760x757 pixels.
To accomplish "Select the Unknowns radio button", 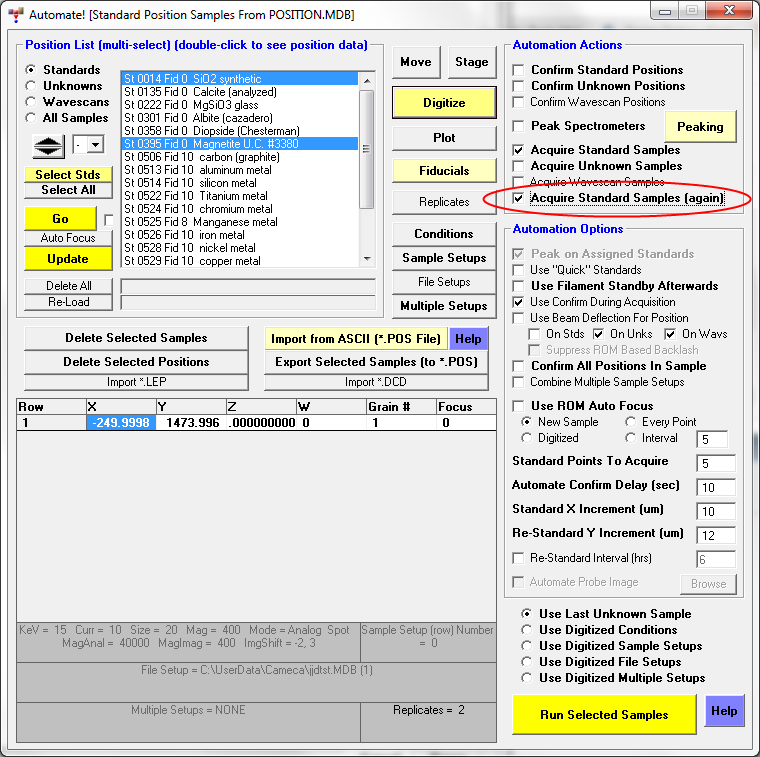I will [x=31, y=86].
